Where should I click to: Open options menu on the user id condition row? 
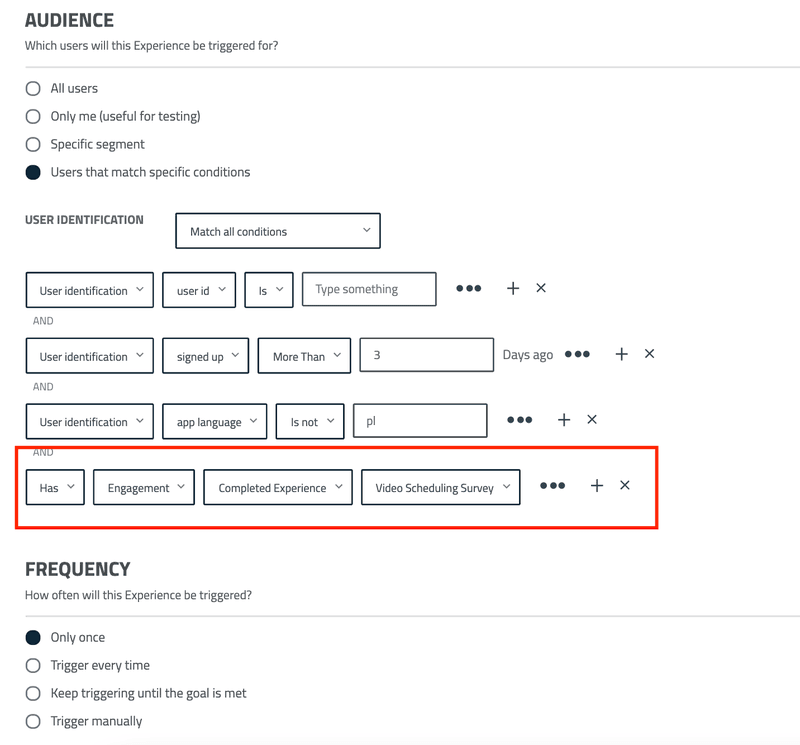point(469,288)
